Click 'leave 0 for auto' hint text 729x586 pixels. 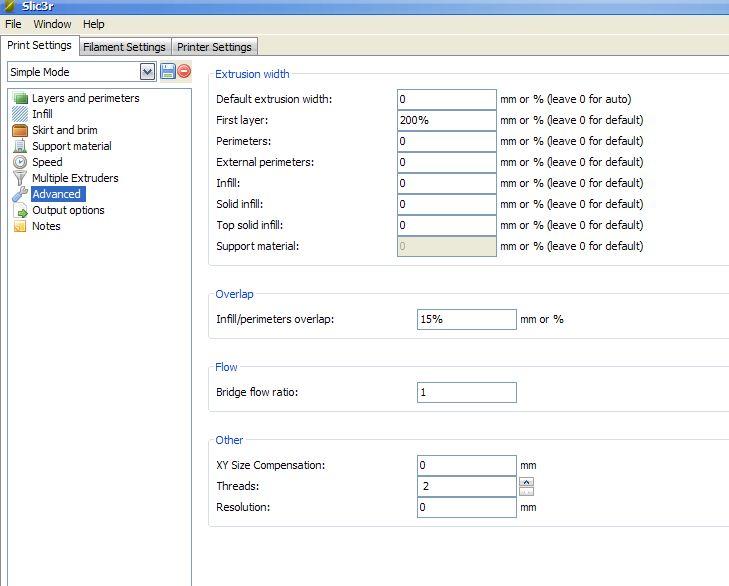point(589,99)
